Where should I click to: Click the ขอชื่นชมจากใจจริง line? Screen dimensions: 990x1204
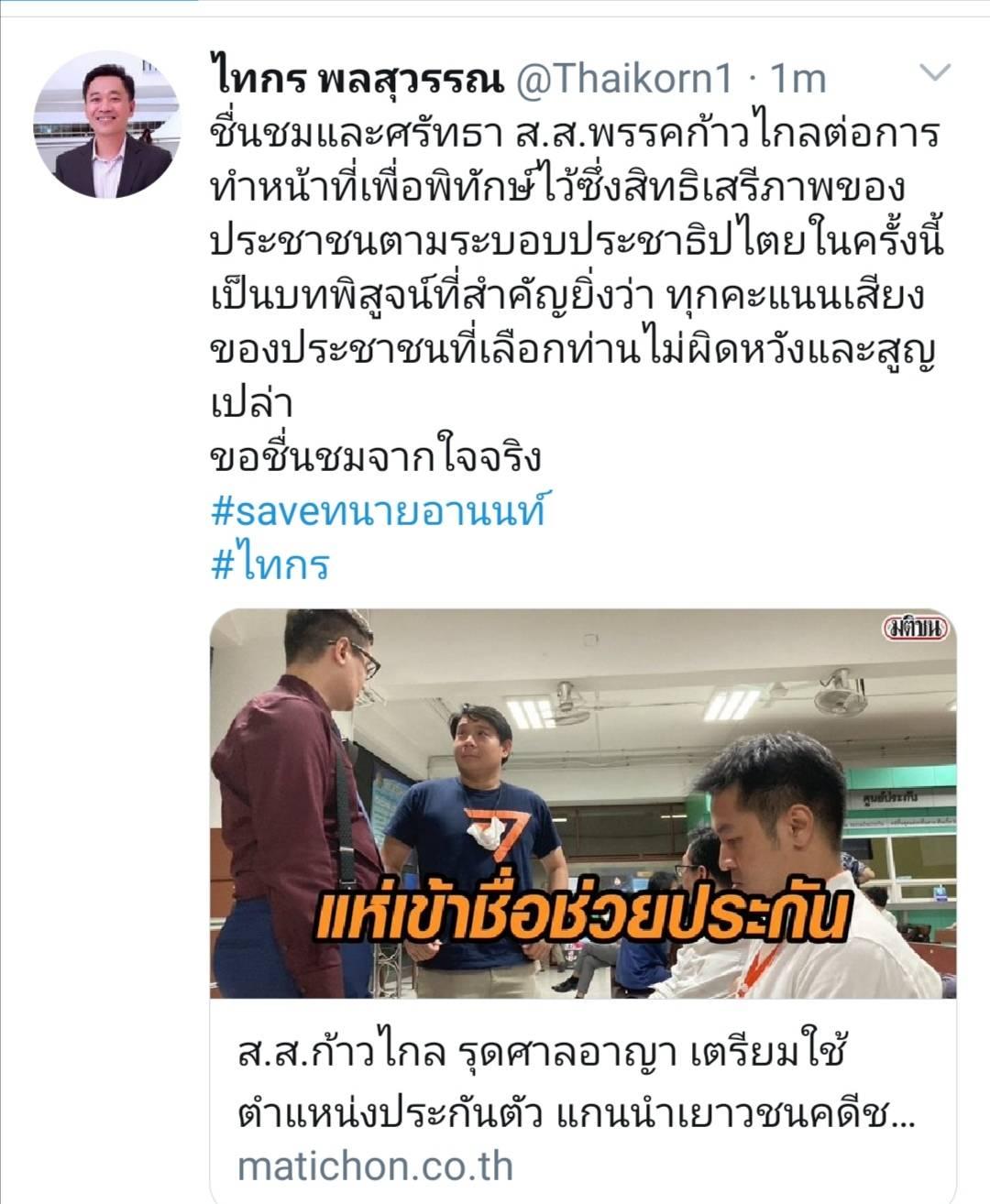click(x=376, y=455)
